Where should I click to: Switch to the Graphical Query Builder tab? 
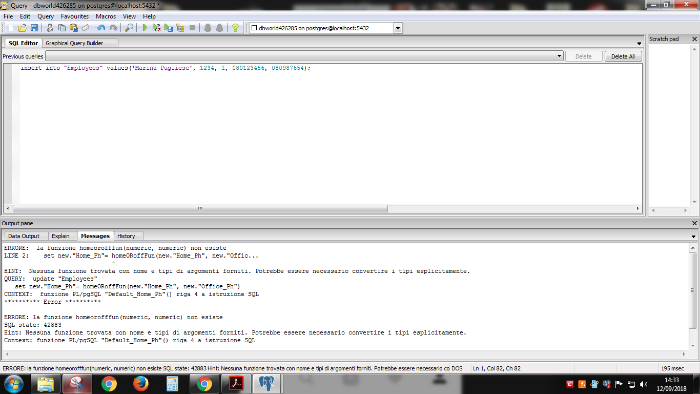[74, 43]
